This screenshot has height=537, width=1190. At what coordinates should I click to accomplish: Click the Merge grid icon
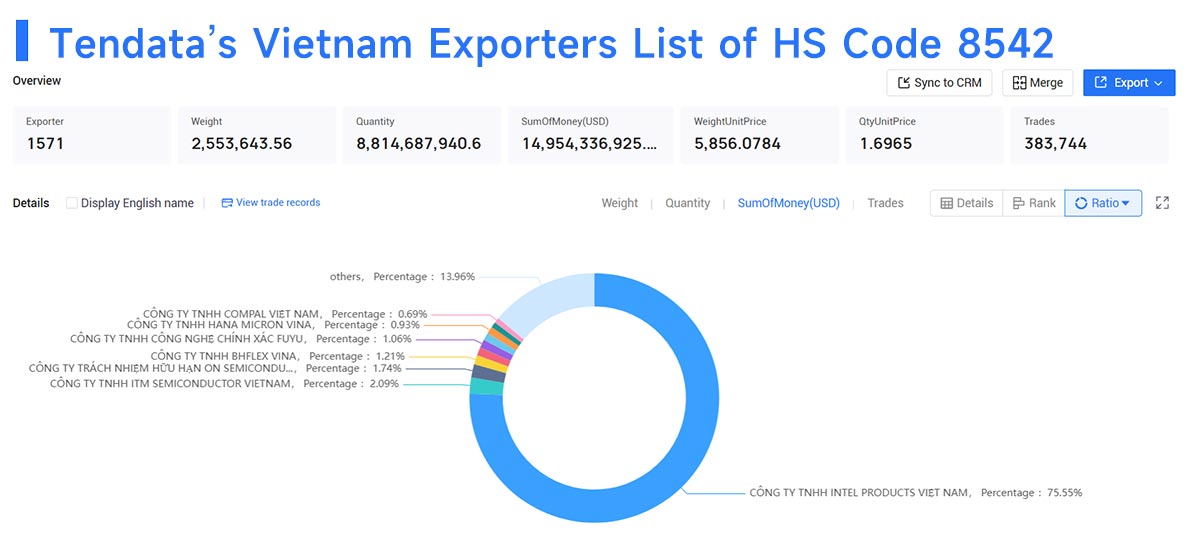[x=1019, y=83]
